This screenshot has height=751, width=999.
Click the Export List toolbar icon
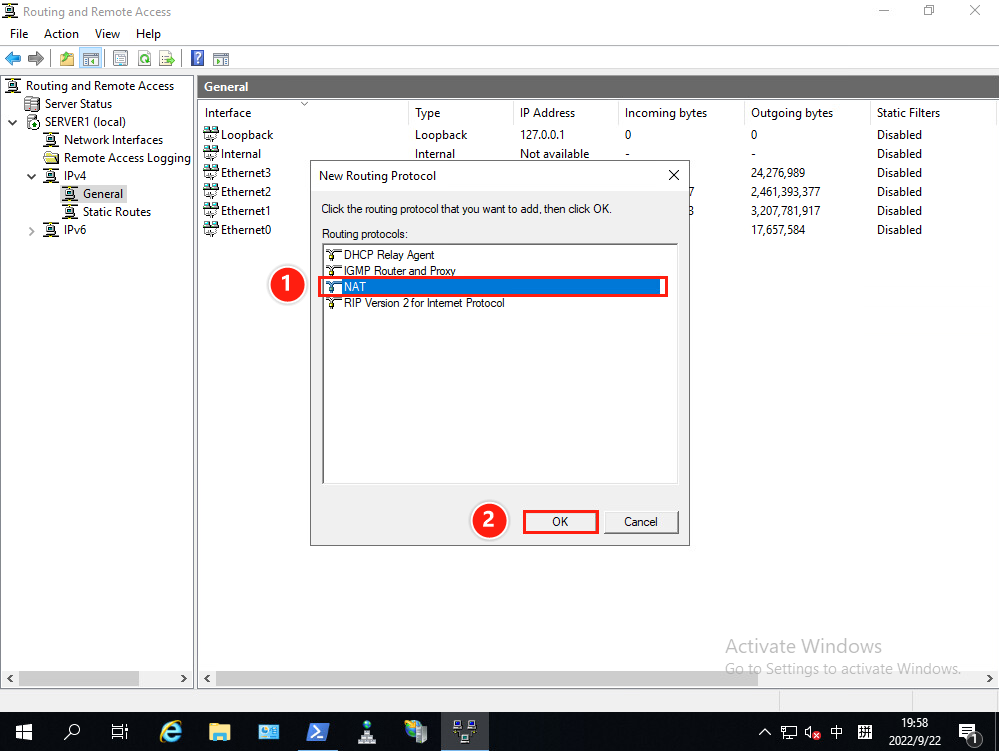pyautogui.click(x=167, y=59)
